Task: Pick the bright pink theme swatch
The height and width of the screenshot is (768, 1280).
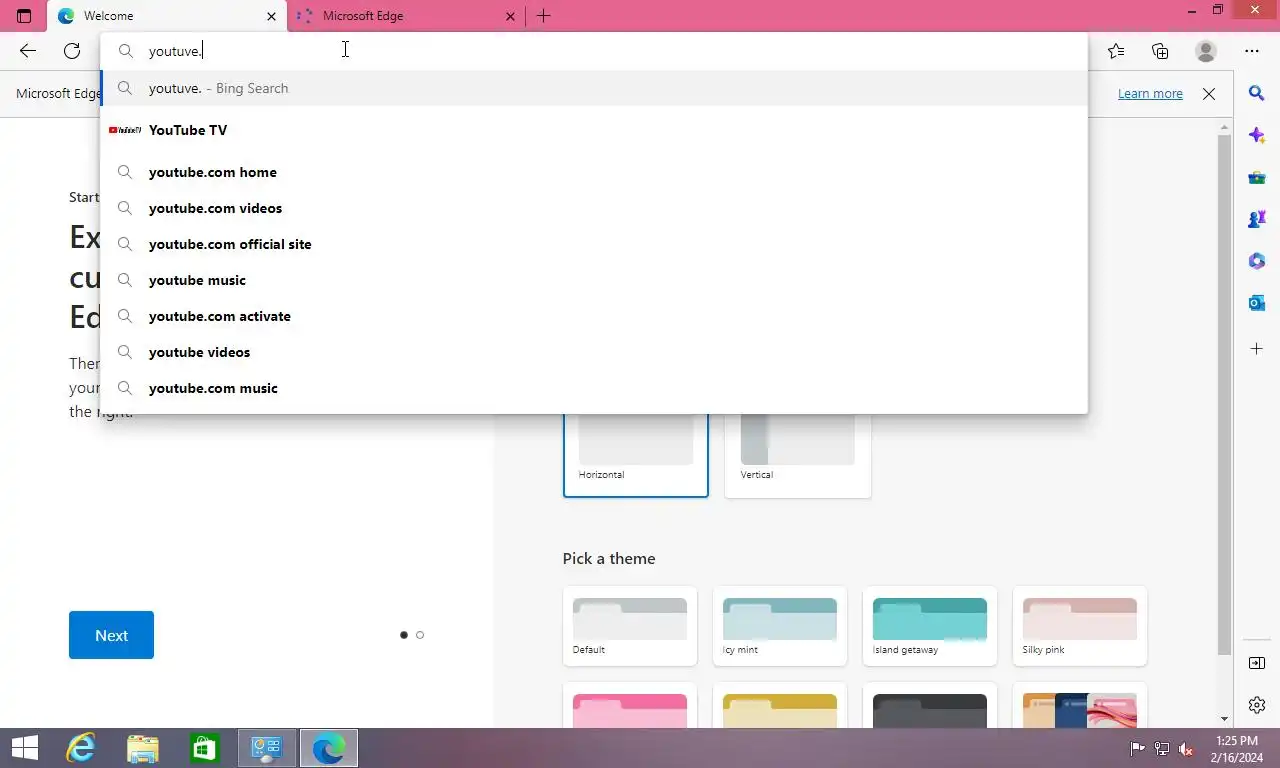Action: coord(630,706)
